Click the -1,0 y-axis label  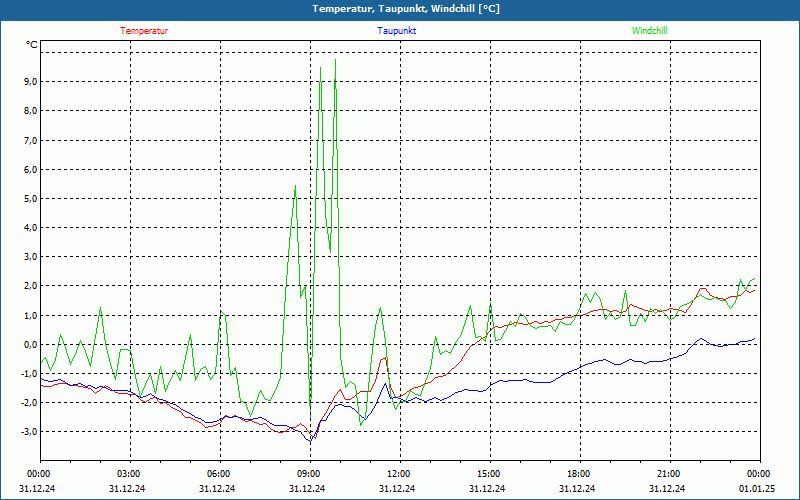pyautogui.click(x=27, y=374)
